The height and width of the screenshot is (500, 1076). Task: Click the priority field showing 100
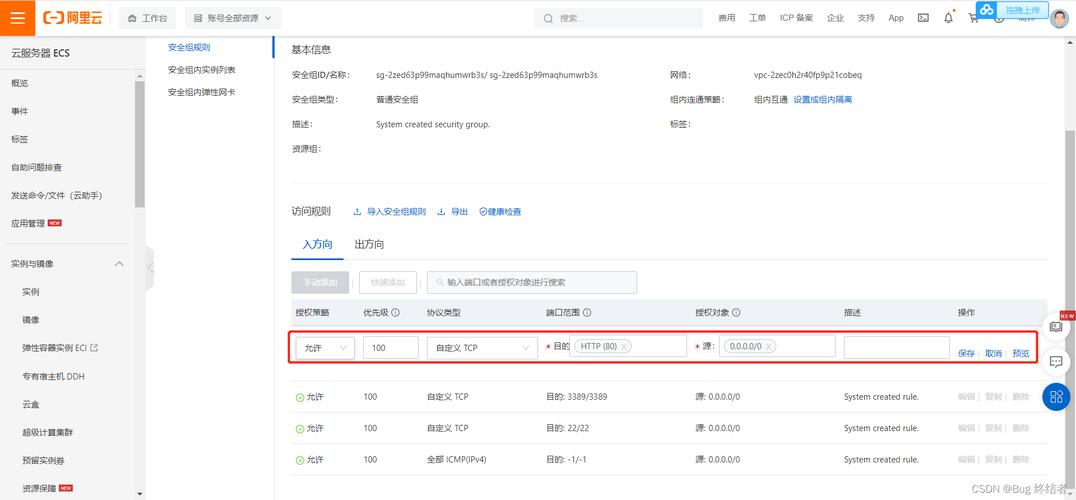(390, 348)
